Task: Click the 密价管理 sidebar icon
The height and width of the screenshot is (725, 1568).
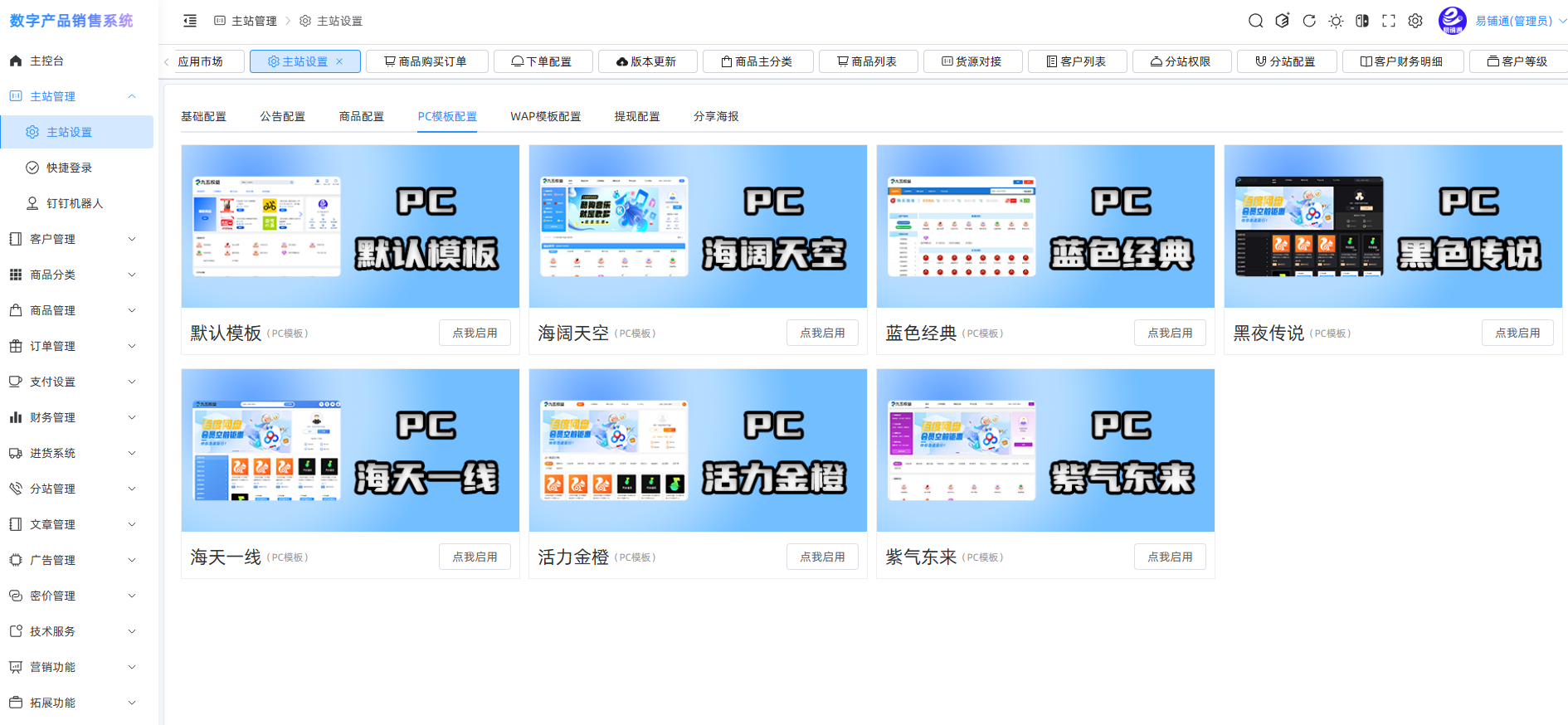Action: (16, 596)
